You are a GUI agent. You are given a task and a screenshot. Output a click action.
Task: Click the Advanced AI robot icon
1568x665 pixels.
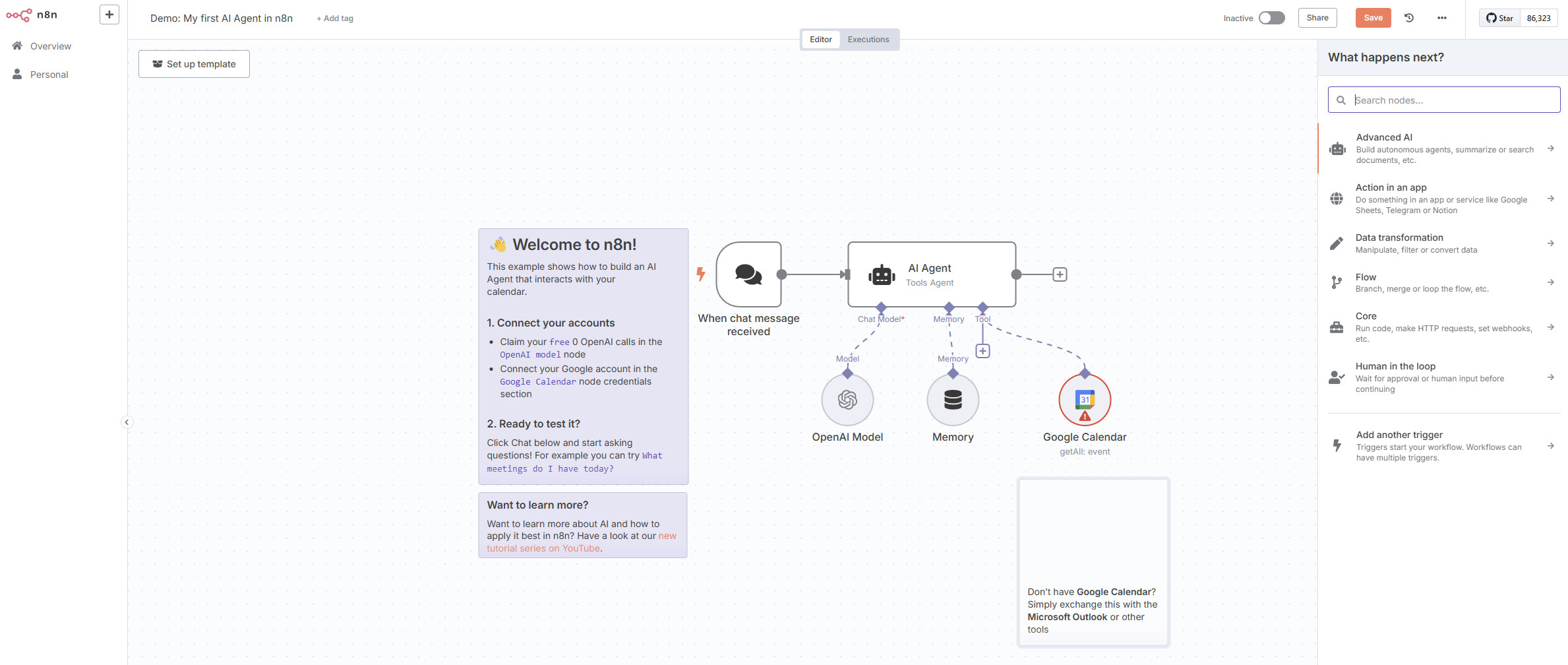pos(1338,149)
